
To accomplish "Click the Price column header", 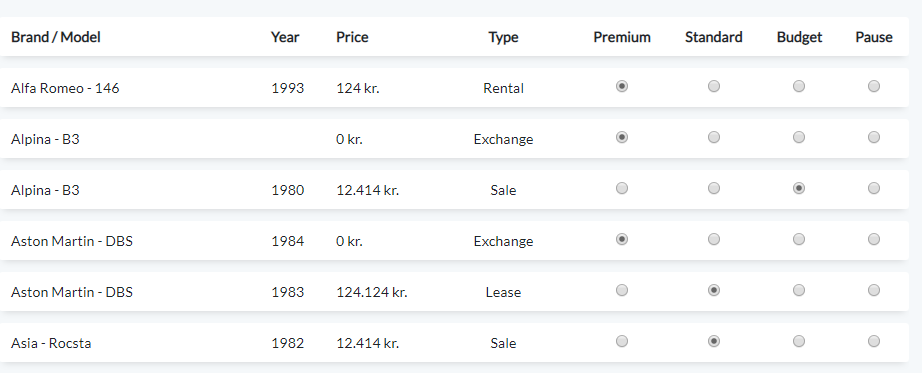I will 352,37.
